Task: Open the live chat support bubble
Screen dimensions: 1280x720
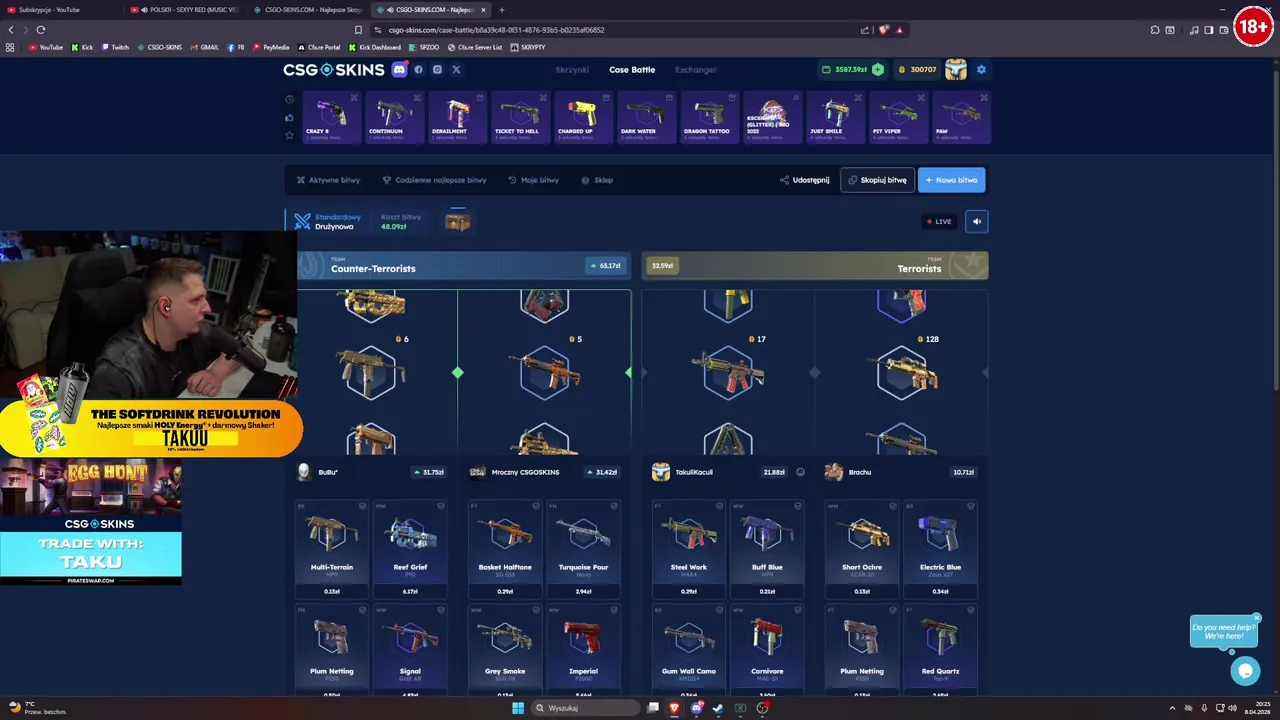Action: [x=1245, y=671]
